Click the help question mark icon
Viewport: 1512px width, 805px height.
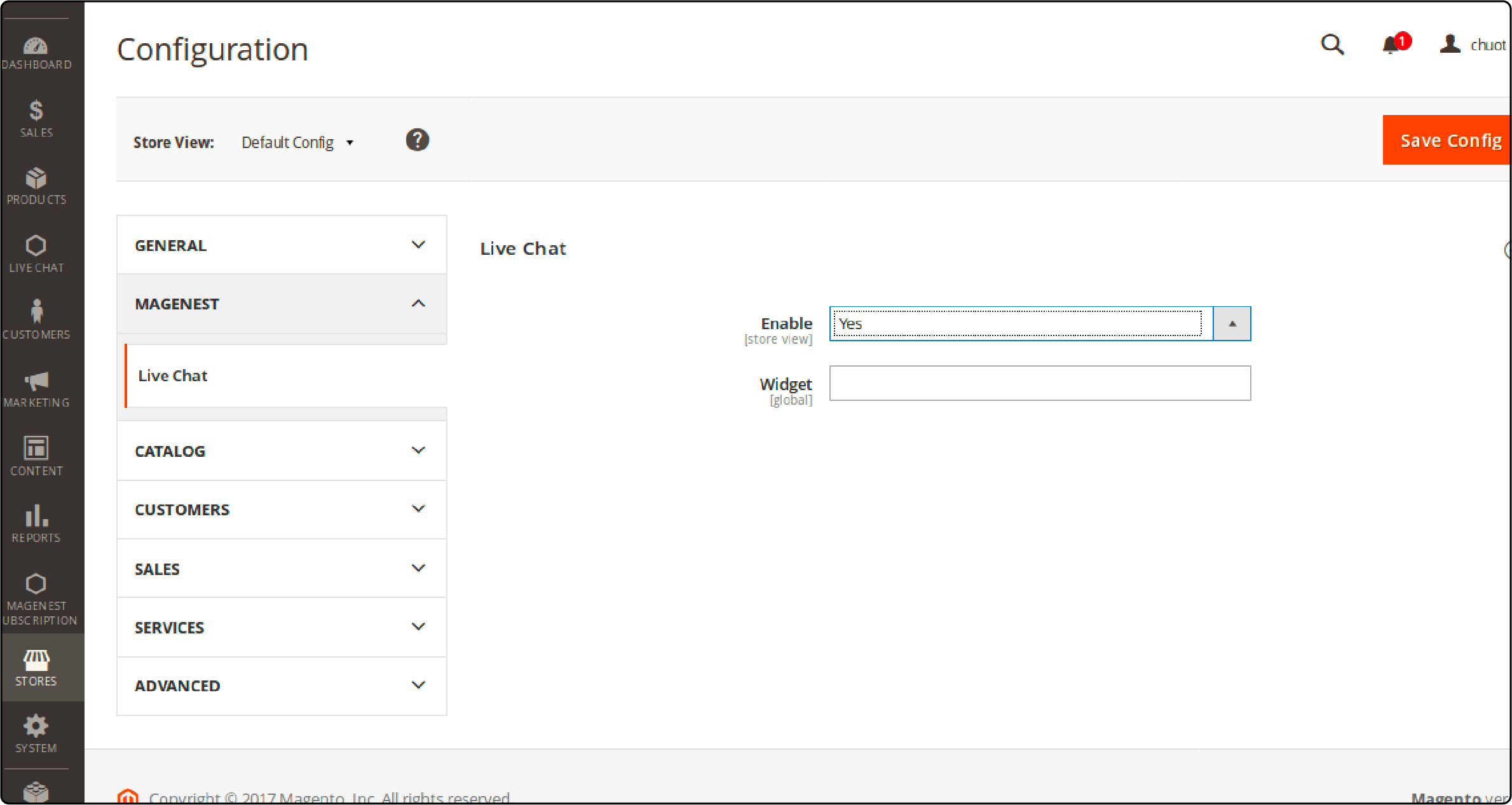tap(418, 140)
